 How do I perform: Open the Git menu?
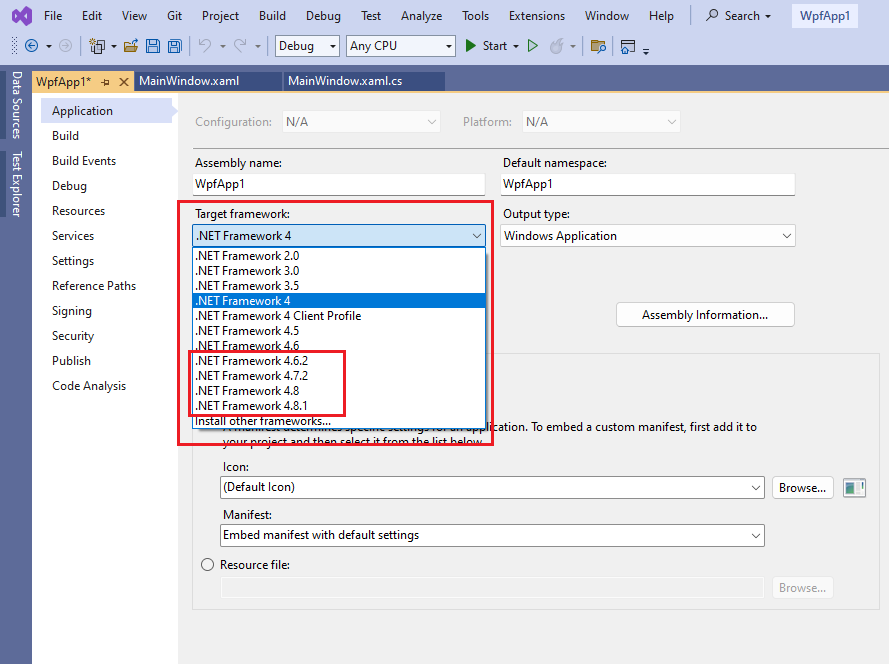tap(174, 16)
